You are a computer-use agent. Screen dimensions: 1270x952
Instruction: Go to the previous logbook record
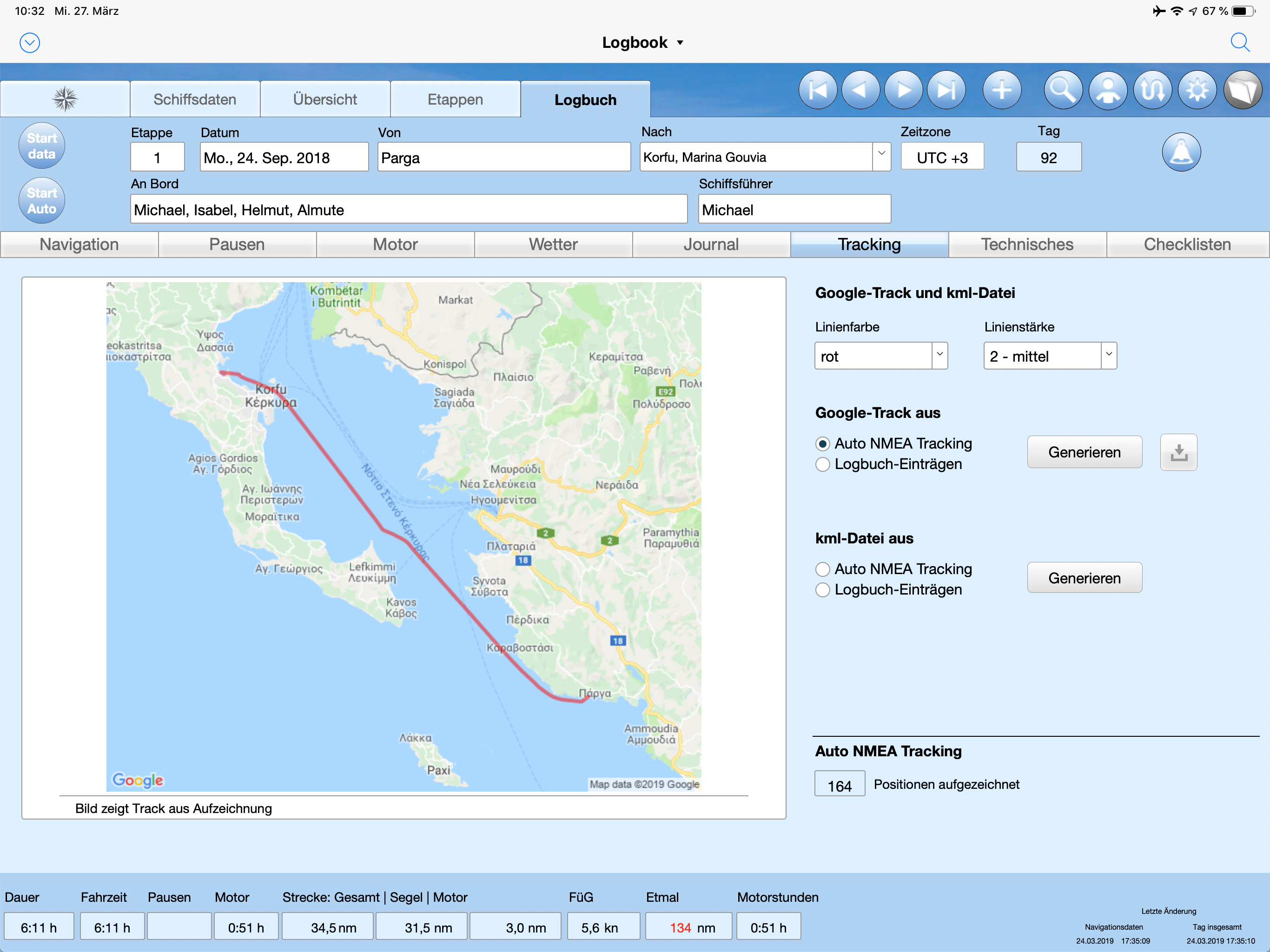[x=860, y=90]
